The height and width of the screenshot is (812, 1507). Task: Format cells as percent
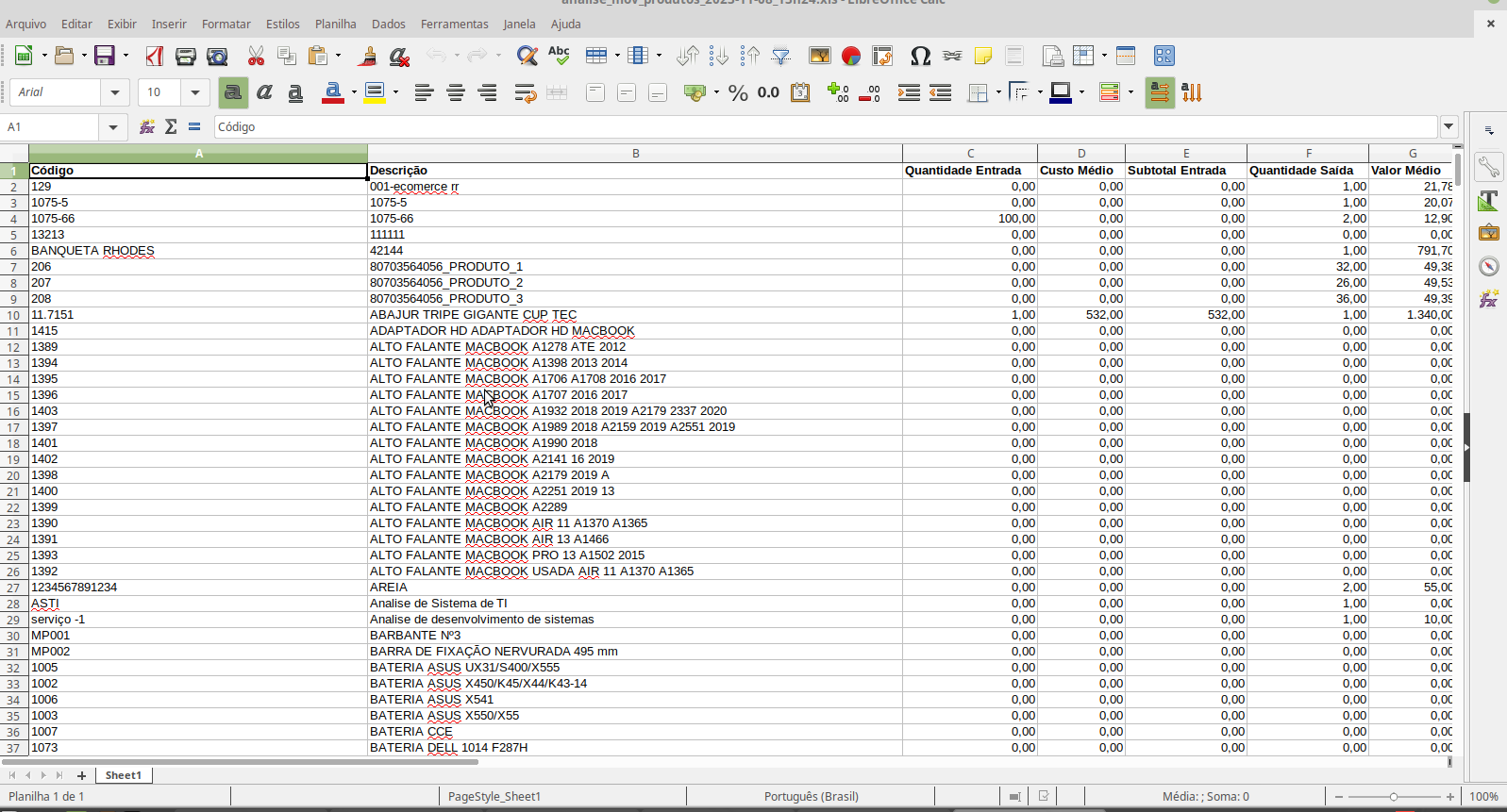pos(738,92)
